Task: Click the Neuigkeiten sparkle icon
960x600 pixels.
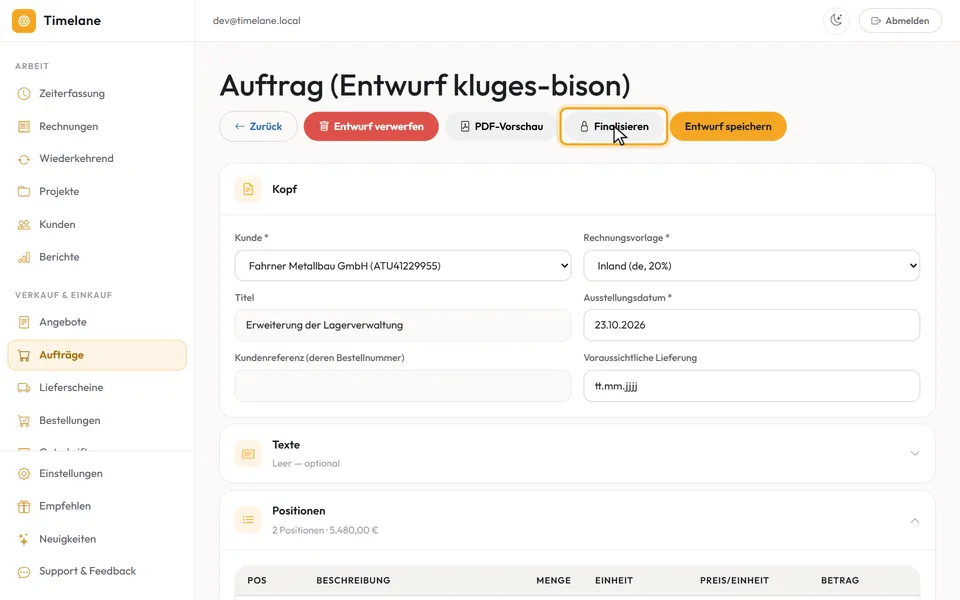Action: pos(24,539)
